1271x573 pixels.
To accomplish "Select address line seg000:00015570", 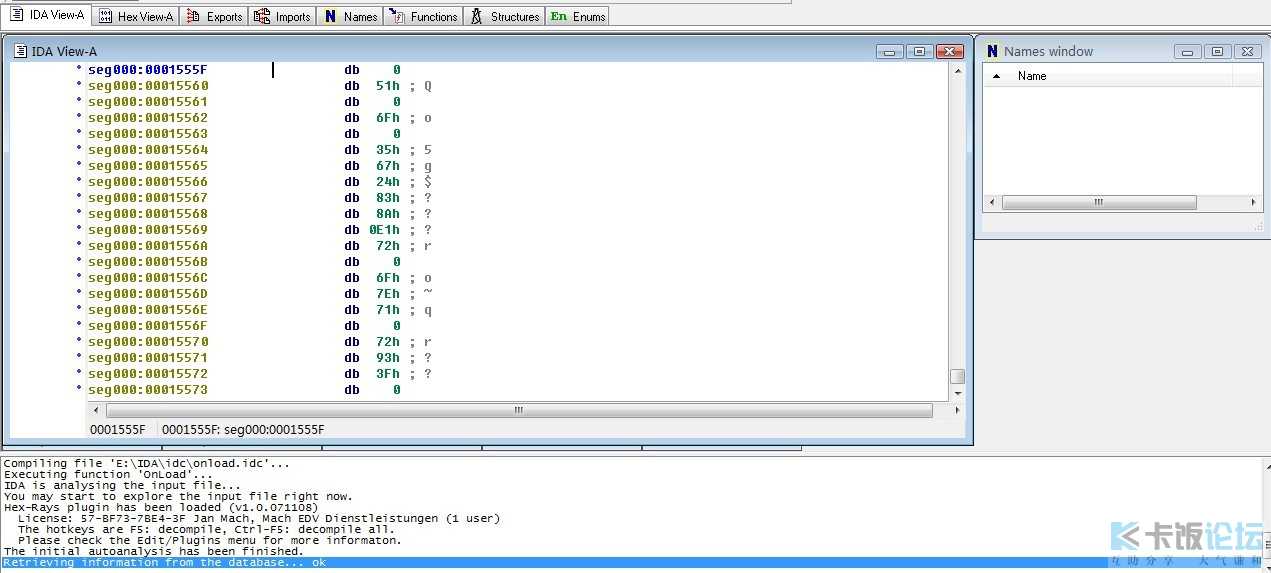I will click(148, 342).
